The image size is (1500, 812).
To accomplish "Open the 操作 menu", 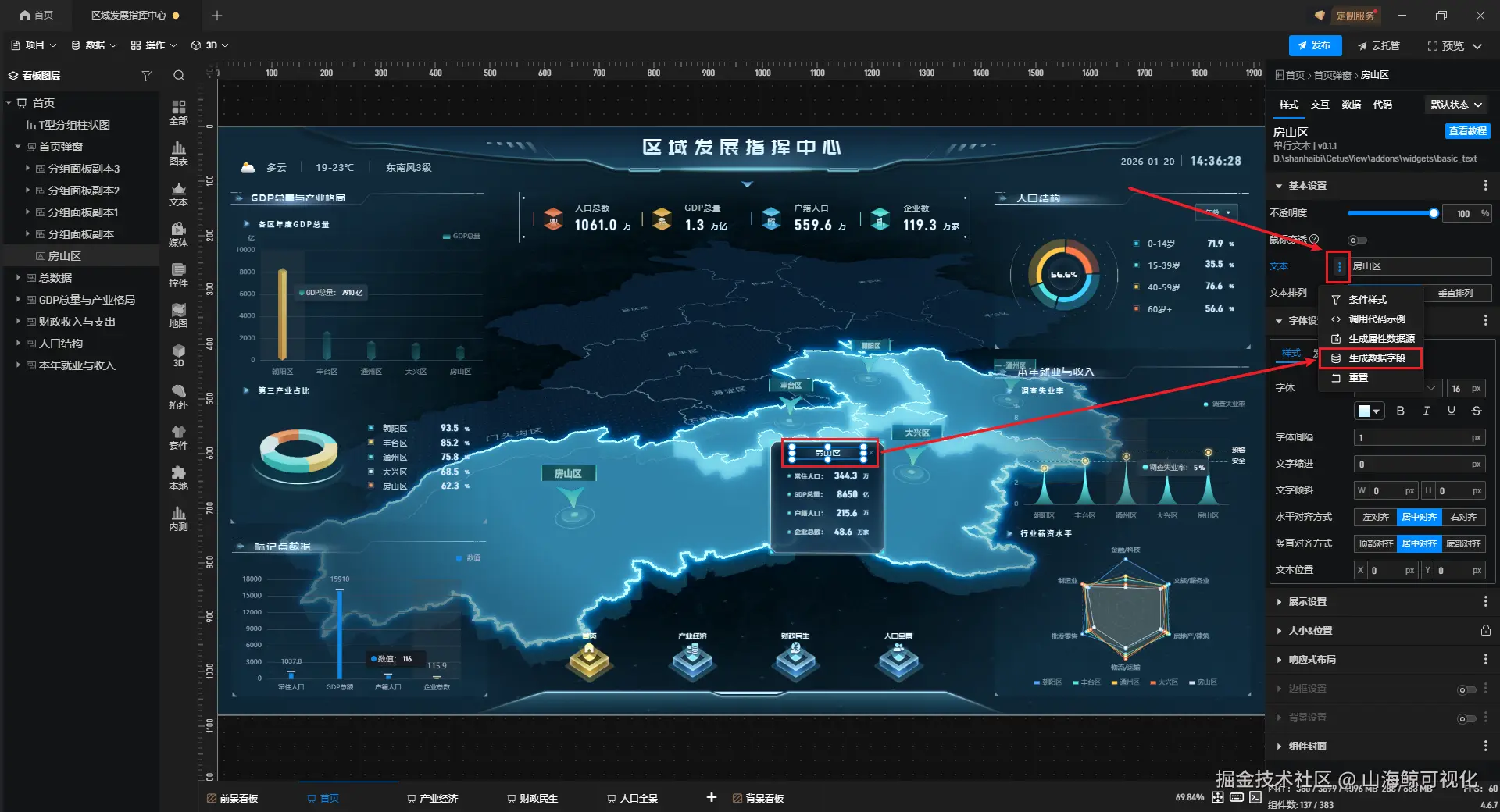I will coord(154,45).
